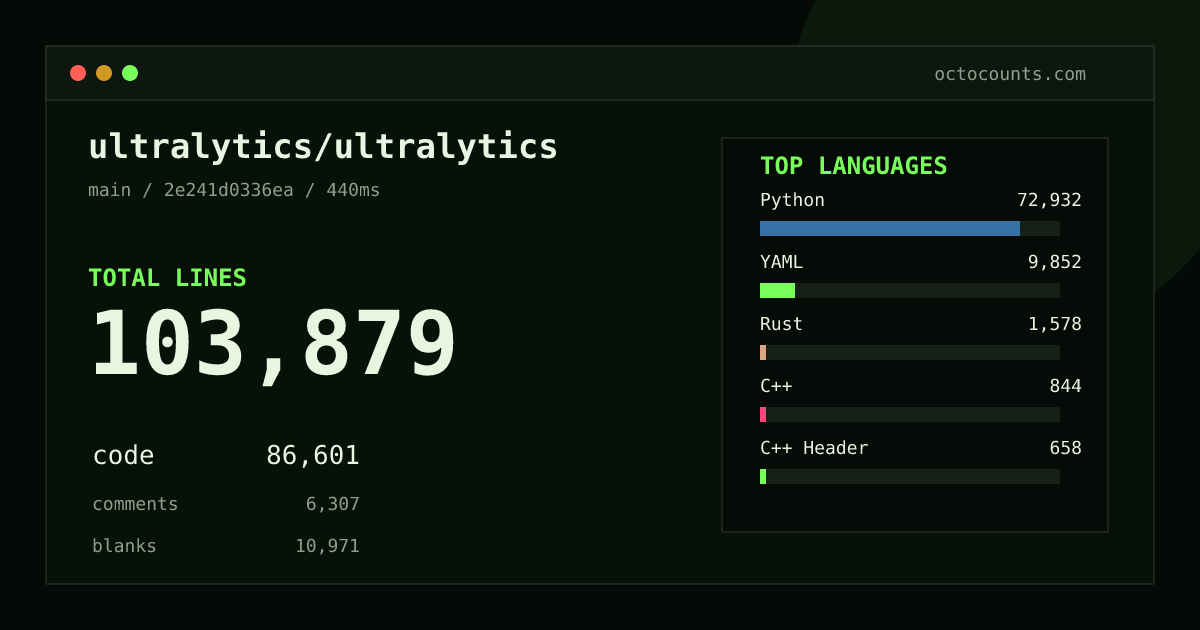Click the Rust language label
Viewport: 1200px width, 630px height.
click(x=781, y=324)
